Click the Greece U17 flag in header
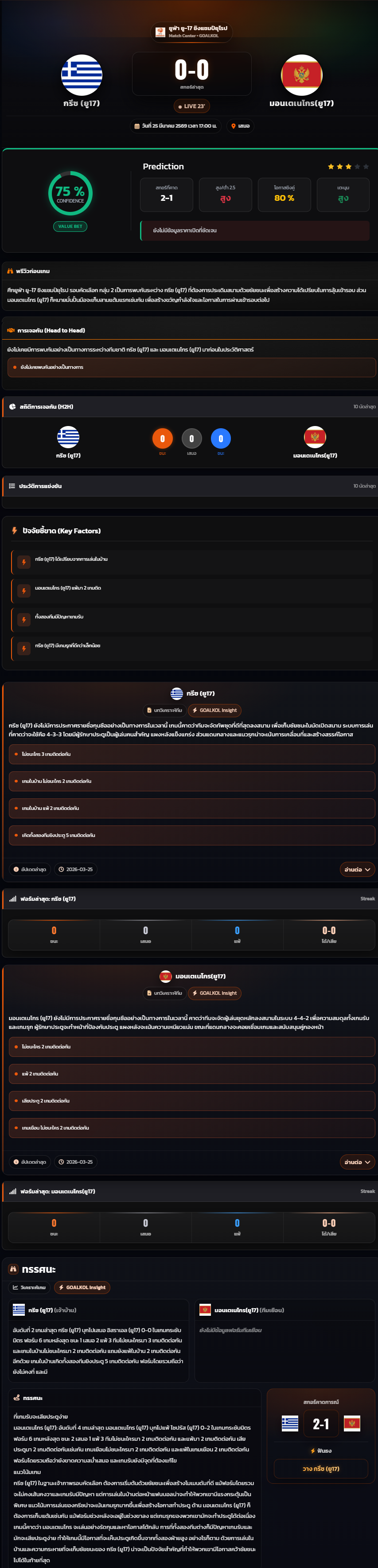This screenshot has height=1568, width=378. (x=82, y=75)
